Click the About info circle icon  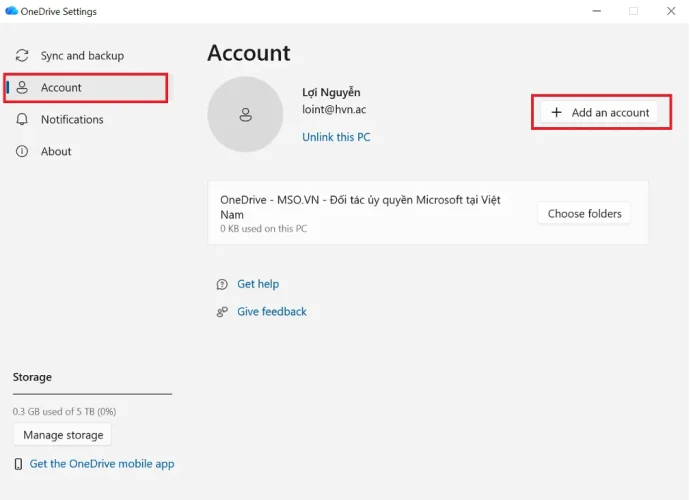click(22, 151)
